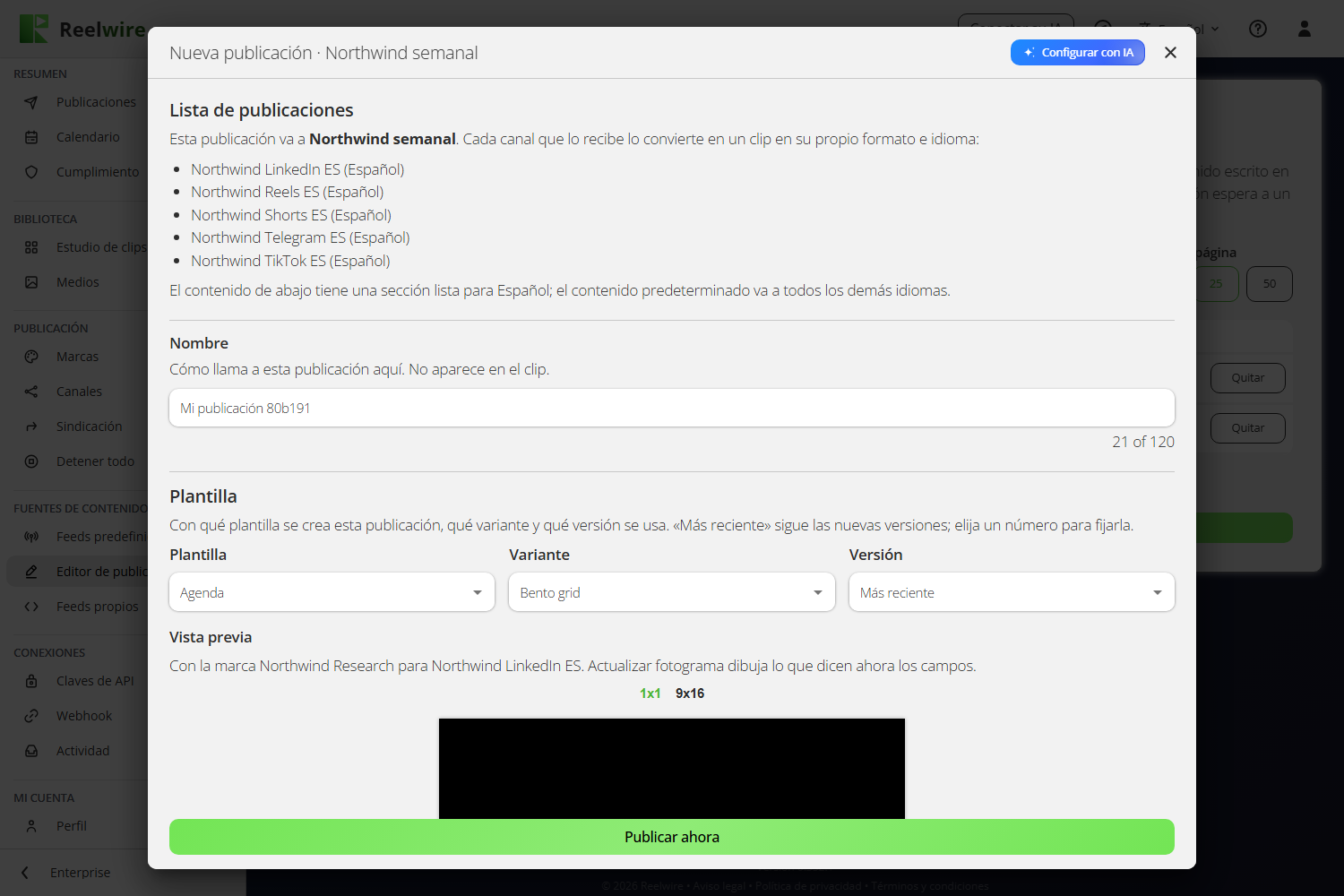
Task: Switch preview to 9x16 format
Action: (x=690, y=694)
